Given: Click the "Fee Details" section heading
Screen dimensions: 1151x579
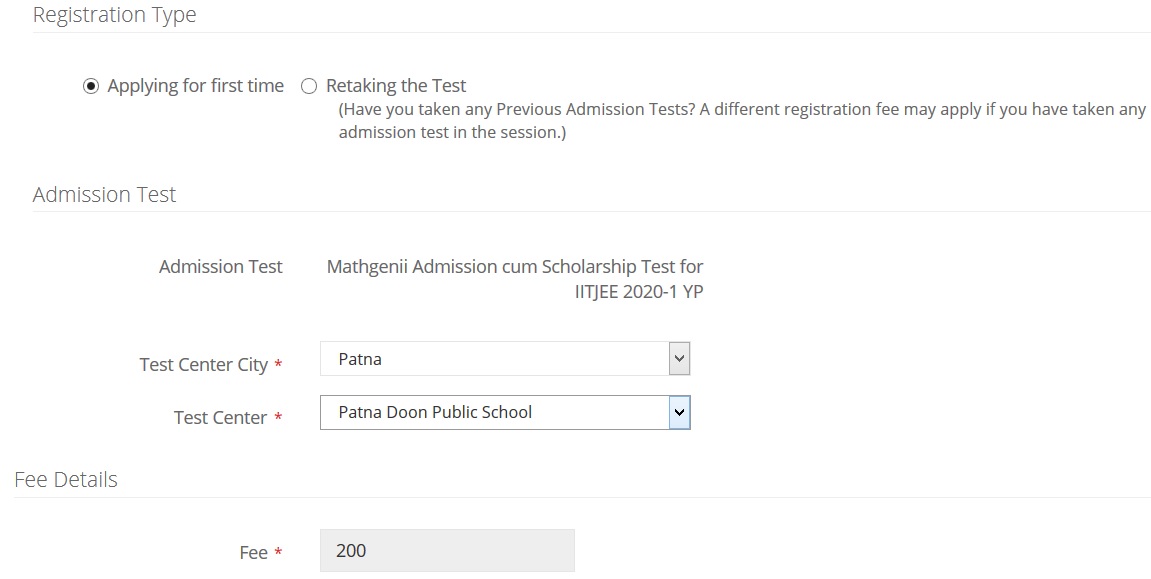Looking at the screenshot, I should click(x=66, y=480).
